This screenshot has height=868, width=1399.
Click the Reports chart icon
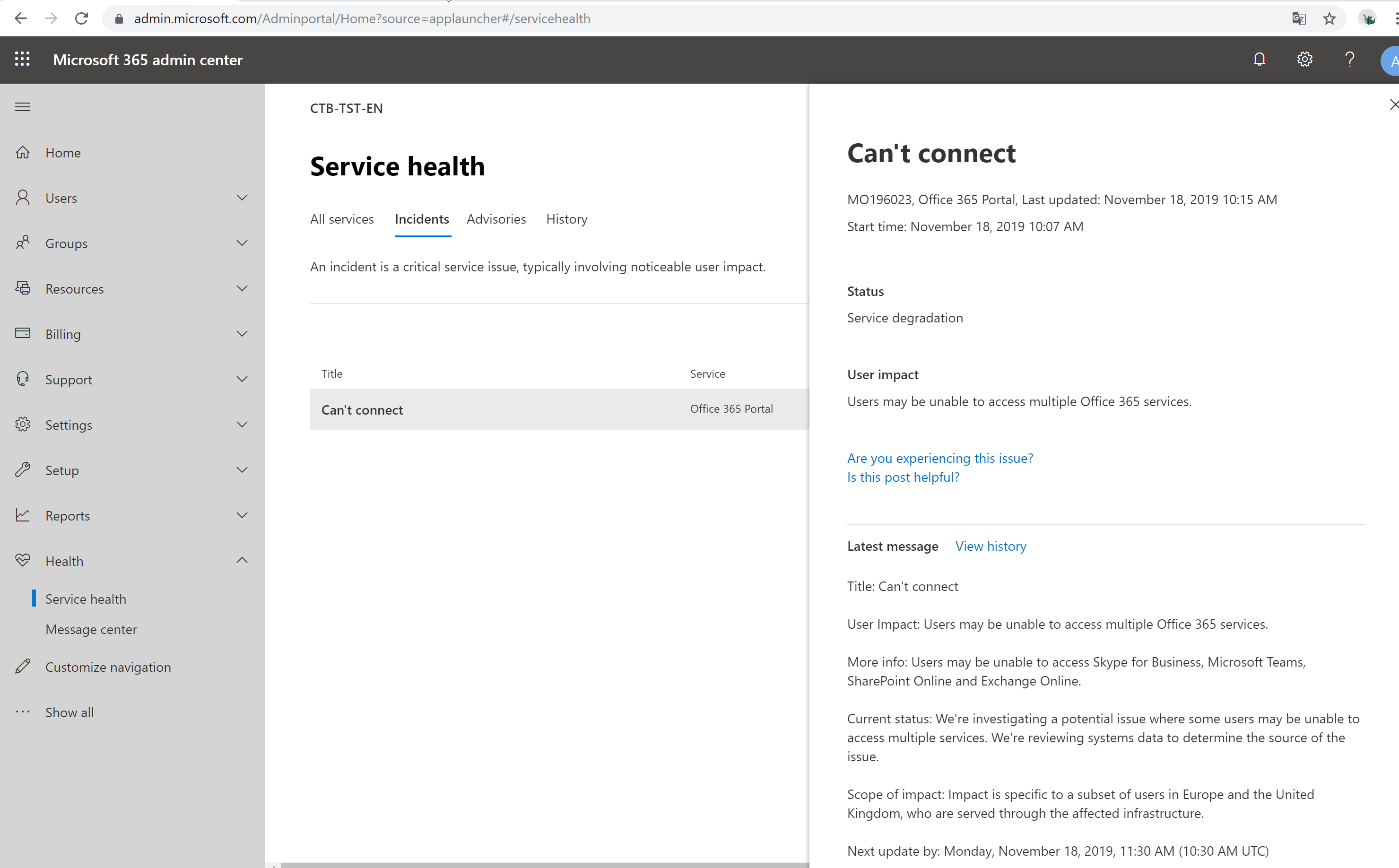[23, 515]
